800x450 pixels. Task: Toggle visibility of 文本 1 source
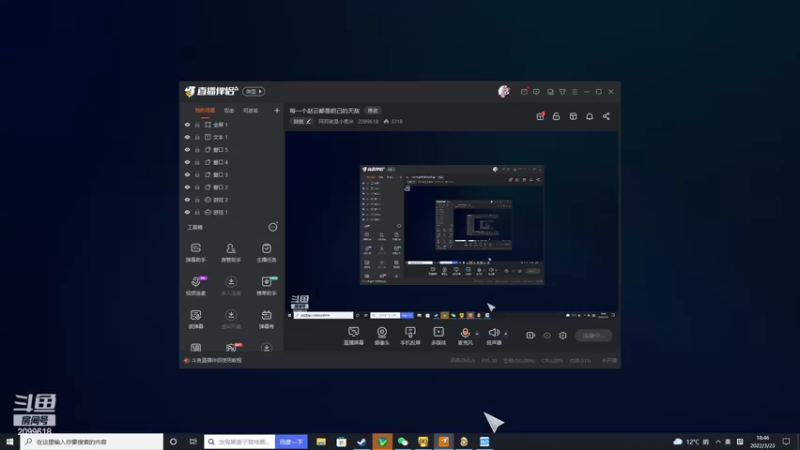coord(187,137)
